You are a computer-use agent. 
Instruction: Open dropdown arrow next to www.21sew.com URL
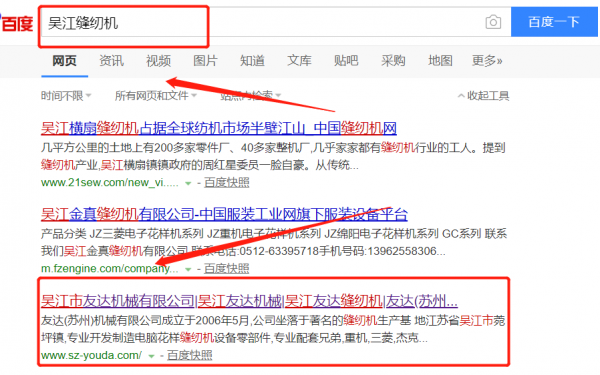tap(188, 183)
